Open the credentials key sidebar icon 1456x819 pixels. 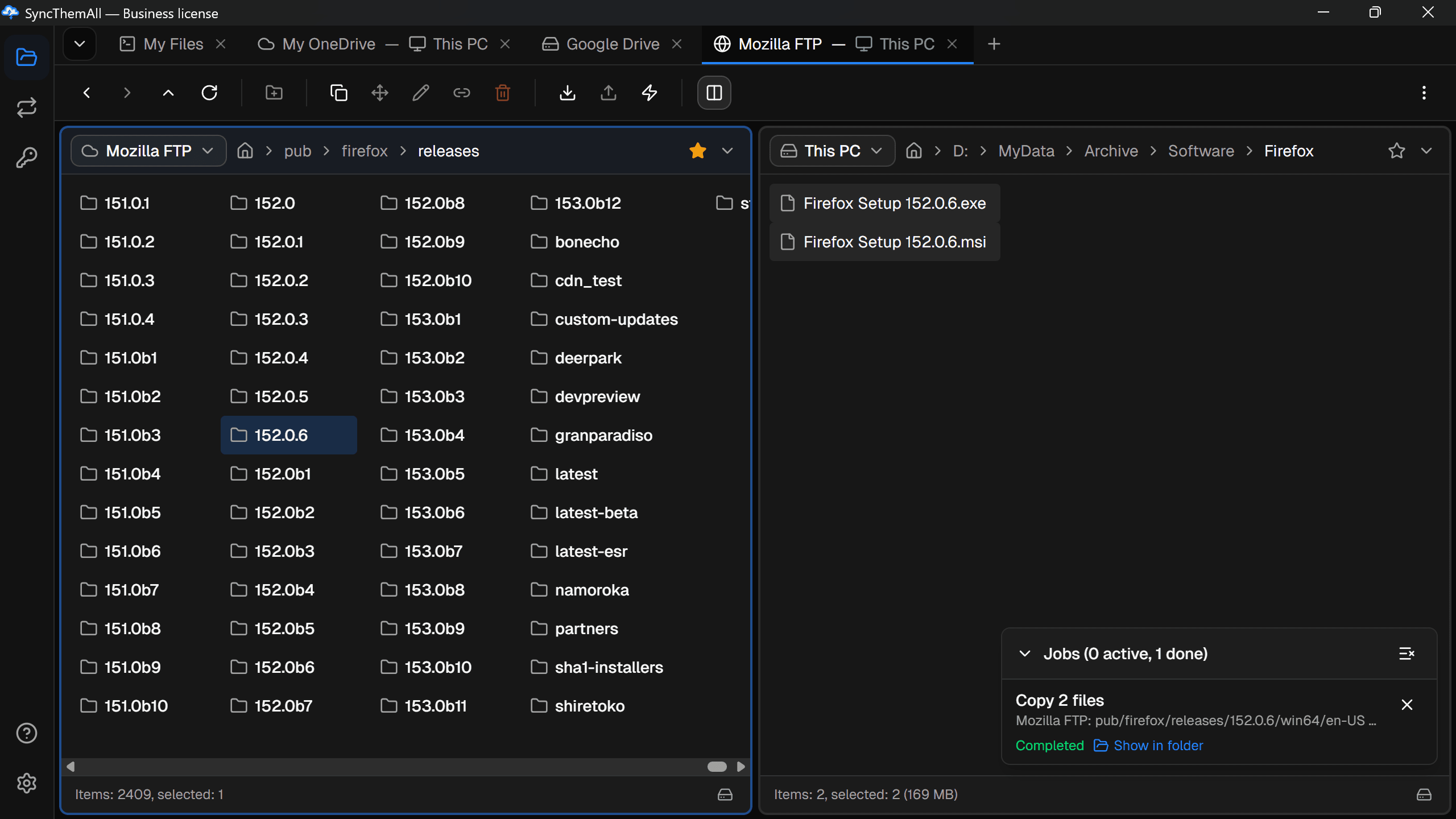coord(26,158)
